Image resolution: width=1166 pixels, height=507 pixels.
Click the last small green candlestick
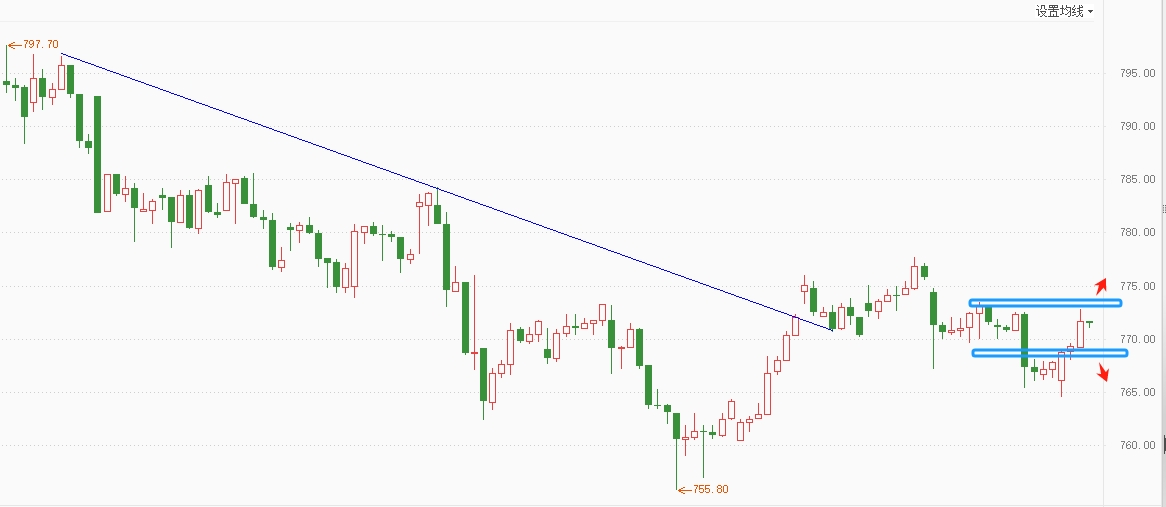[x=1089, y=323]
